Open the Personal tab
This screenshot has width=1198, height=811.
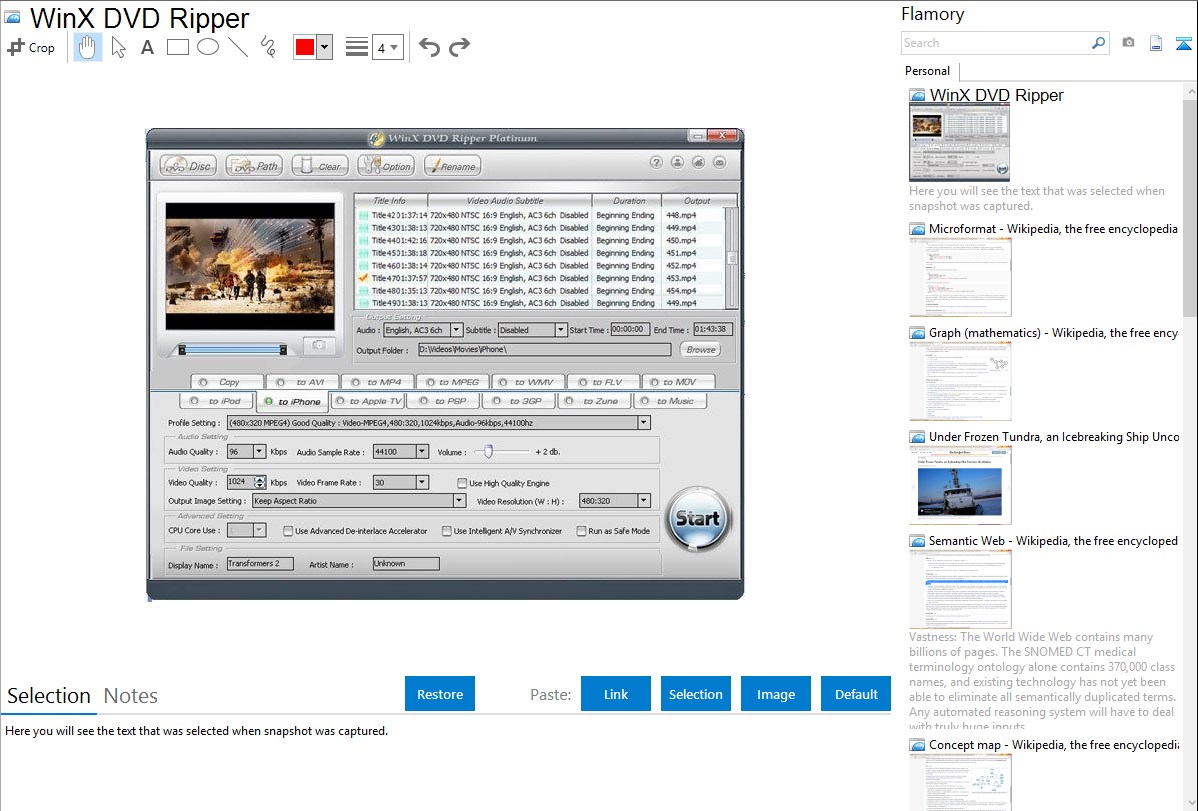pos(928,71)
